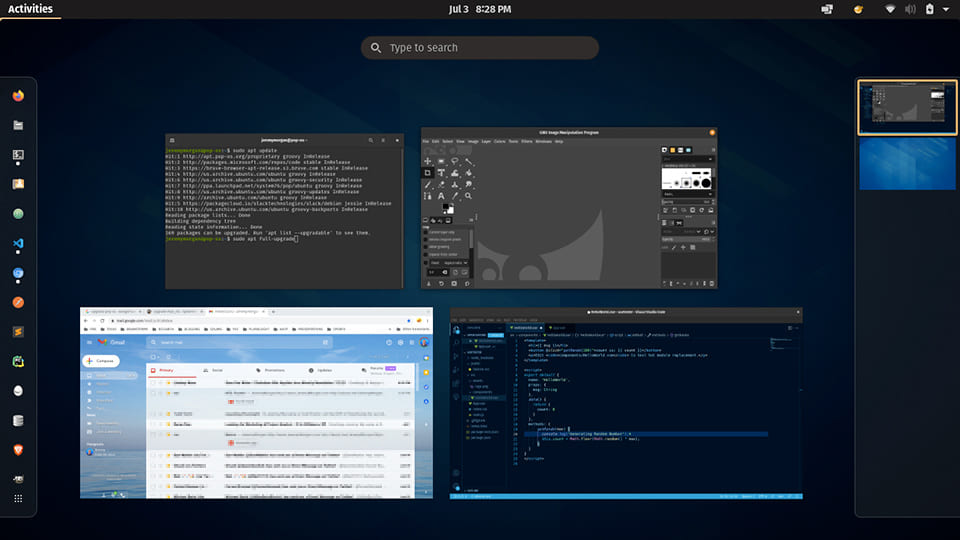Open Visual Studio Code from the dock
Viewport: 960px width, 540px height.
click(18, 244)
